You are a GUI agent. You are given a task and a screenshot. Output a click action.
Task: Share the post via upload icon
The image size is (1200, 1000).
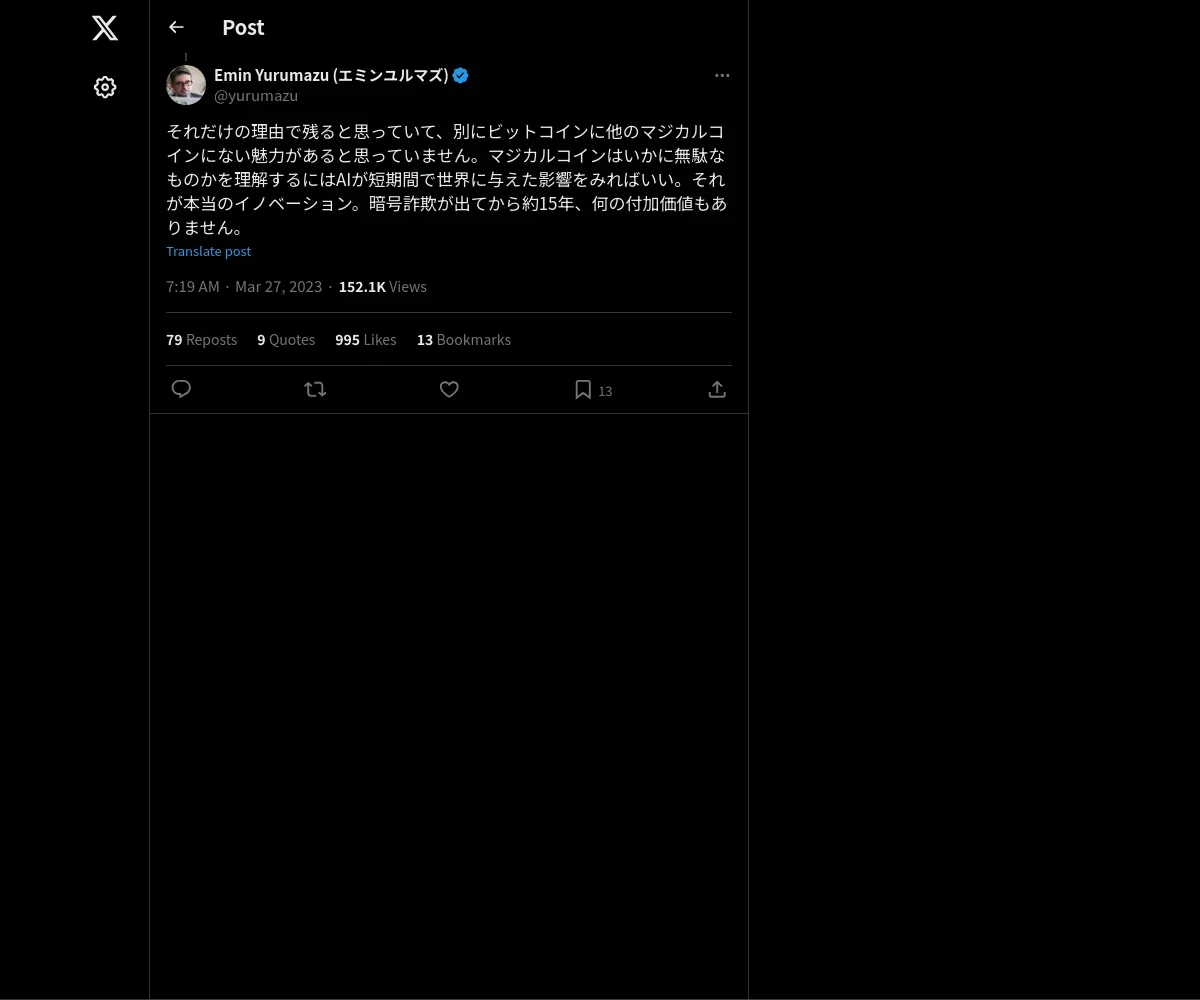point(717,389)
